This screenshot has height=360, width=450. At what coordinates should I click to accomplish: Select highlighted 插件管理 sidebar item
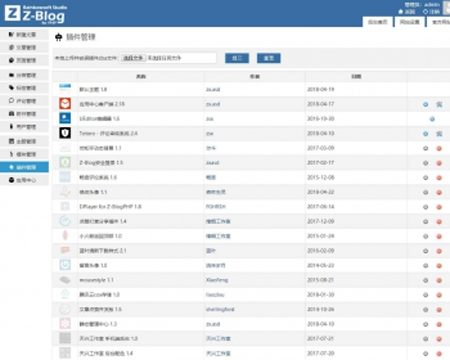point(24,167)
